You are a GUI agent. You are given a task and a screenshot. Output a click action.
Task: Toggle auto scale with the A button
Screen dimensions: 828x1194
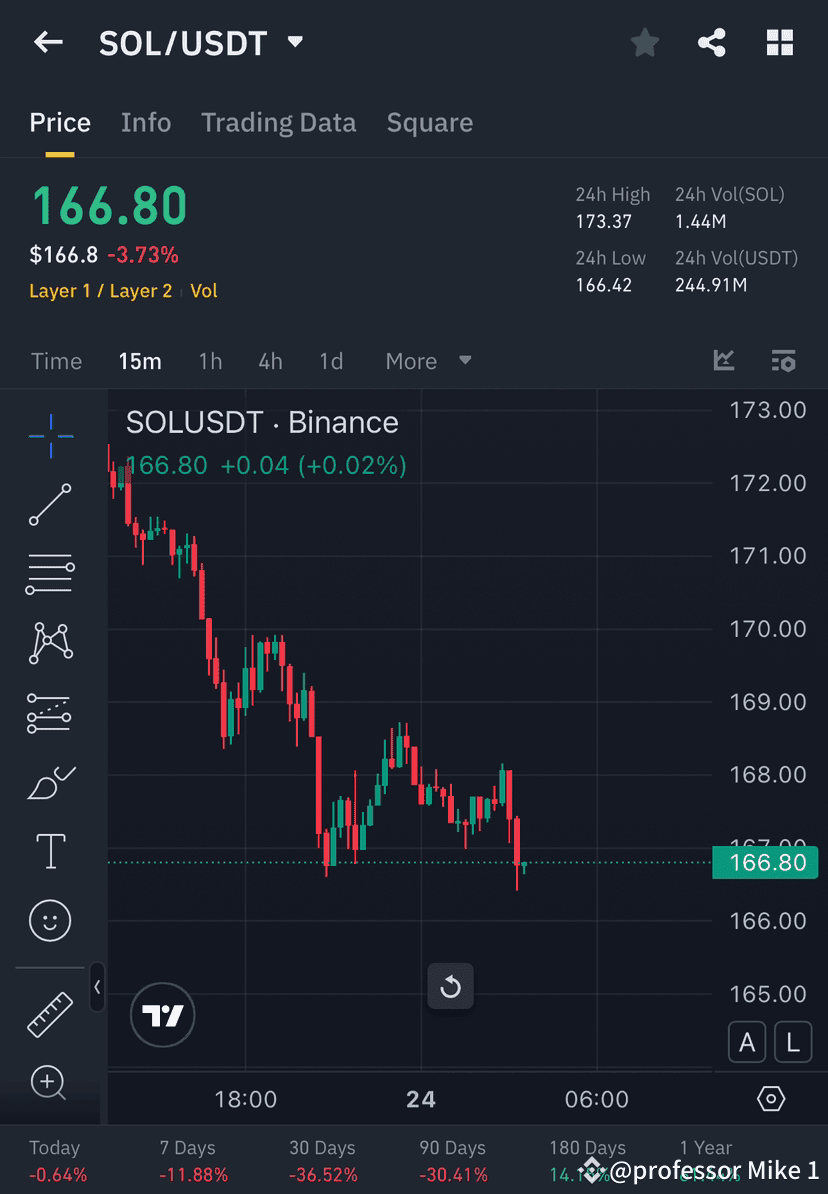point(747,1042)
